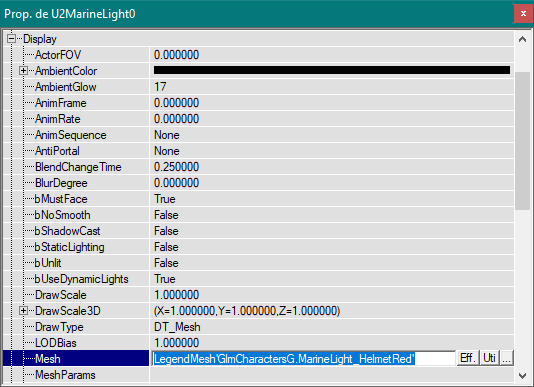Click the AntiPortal value None
Screen dimensions: 534x387
pos(167,151)
